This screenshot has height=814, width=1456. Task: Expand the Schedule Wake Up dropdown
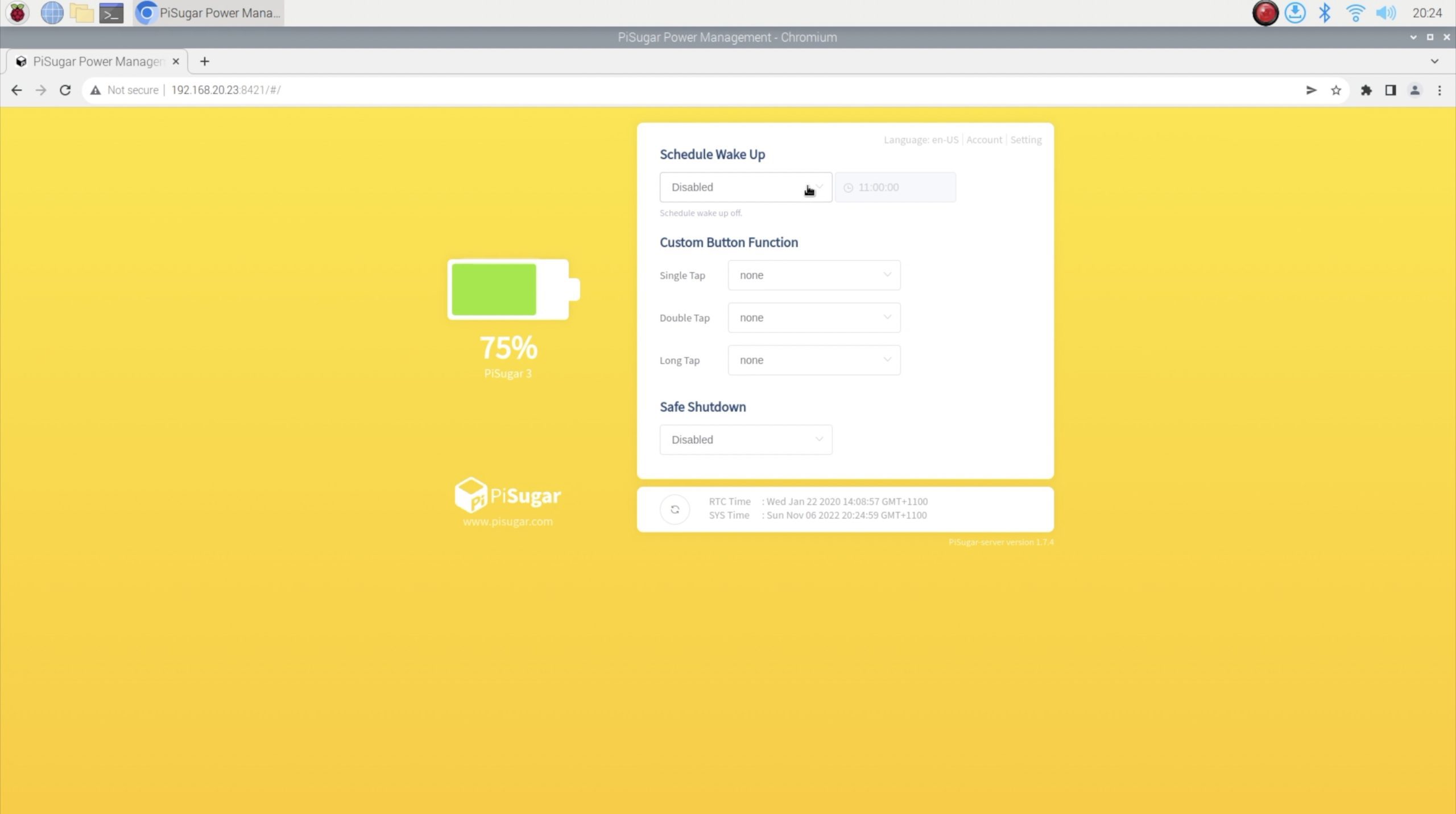pyautogui.click(x=745, y=187)
